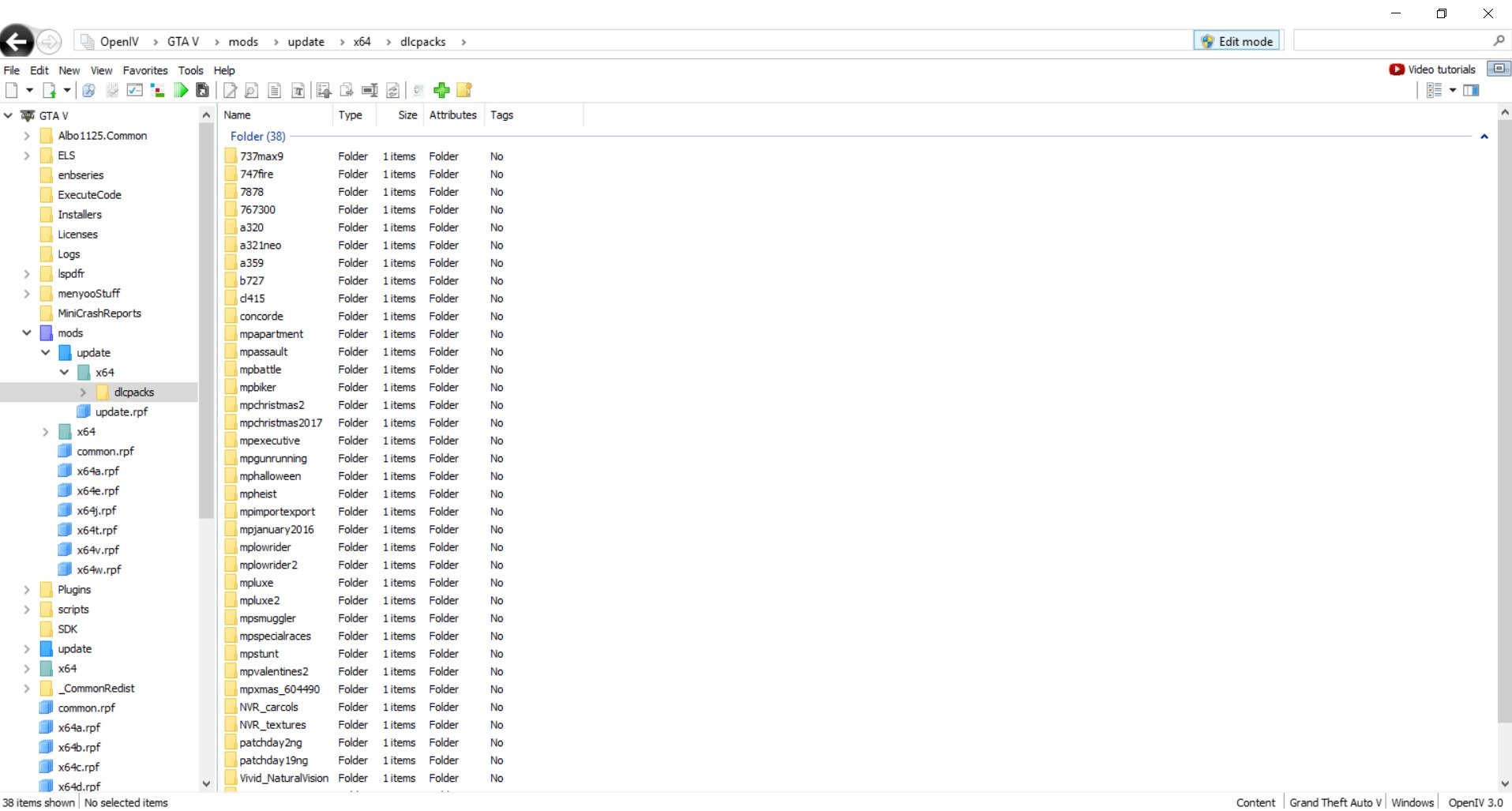Click the page with magnifier icon
1512x811 pixels.
(x=251, y=91)
